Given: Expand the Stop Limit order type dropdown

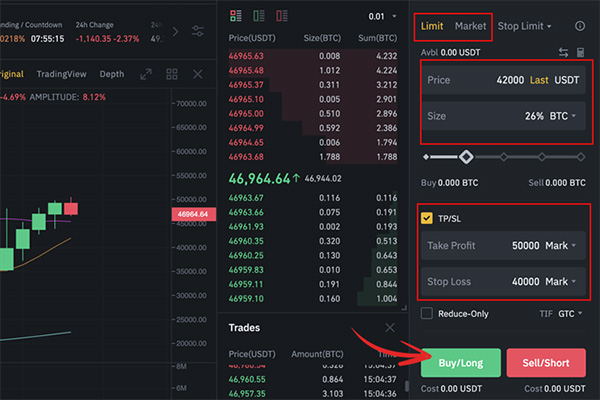Looking at the screenshot, I should (x=527, y=25).
